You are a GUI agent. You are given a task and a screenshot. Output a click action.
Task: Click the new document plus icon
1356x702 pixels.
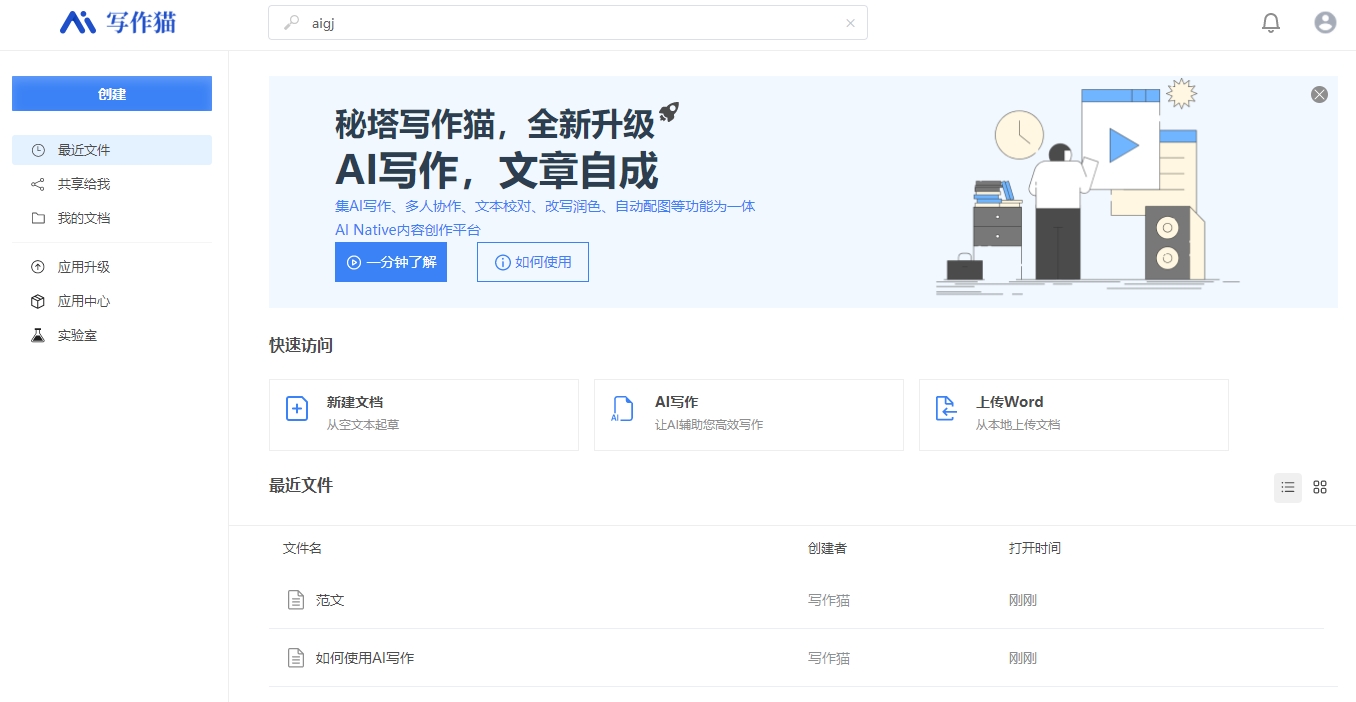[297, 408]
